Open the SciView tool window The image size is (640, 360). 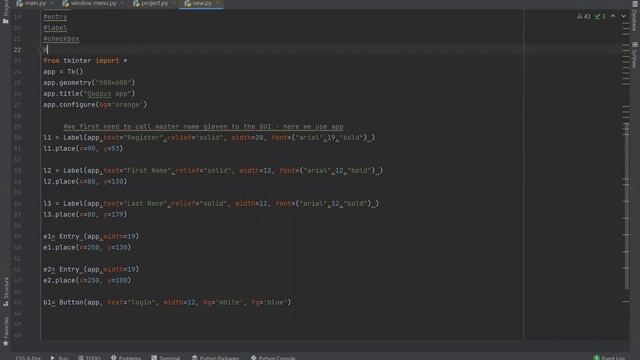coord(634,55)
